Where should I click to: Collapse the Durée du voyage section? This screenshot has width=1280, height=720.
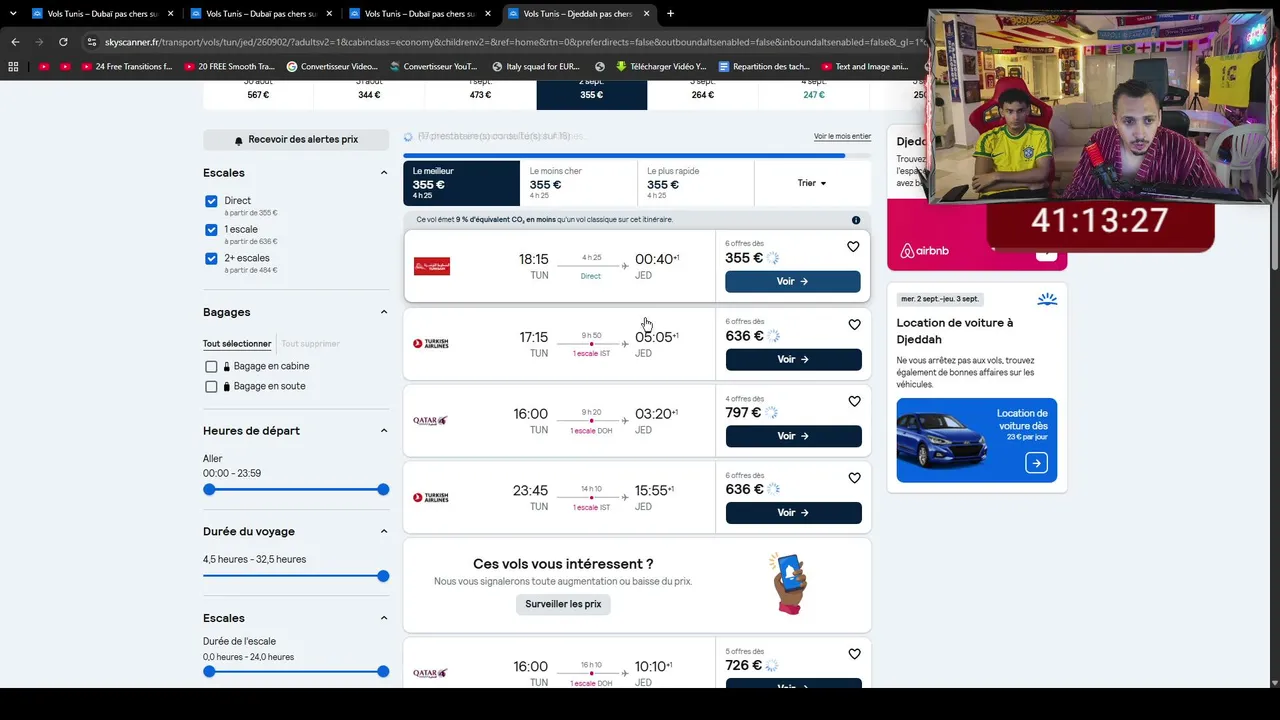[x=383, y=532]
